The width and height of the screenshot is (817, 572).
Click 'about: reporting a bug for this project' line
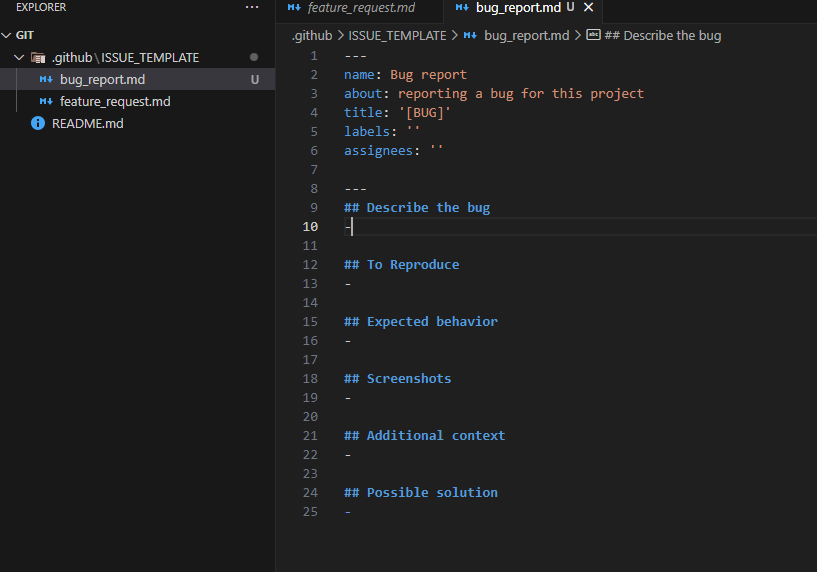494,94
